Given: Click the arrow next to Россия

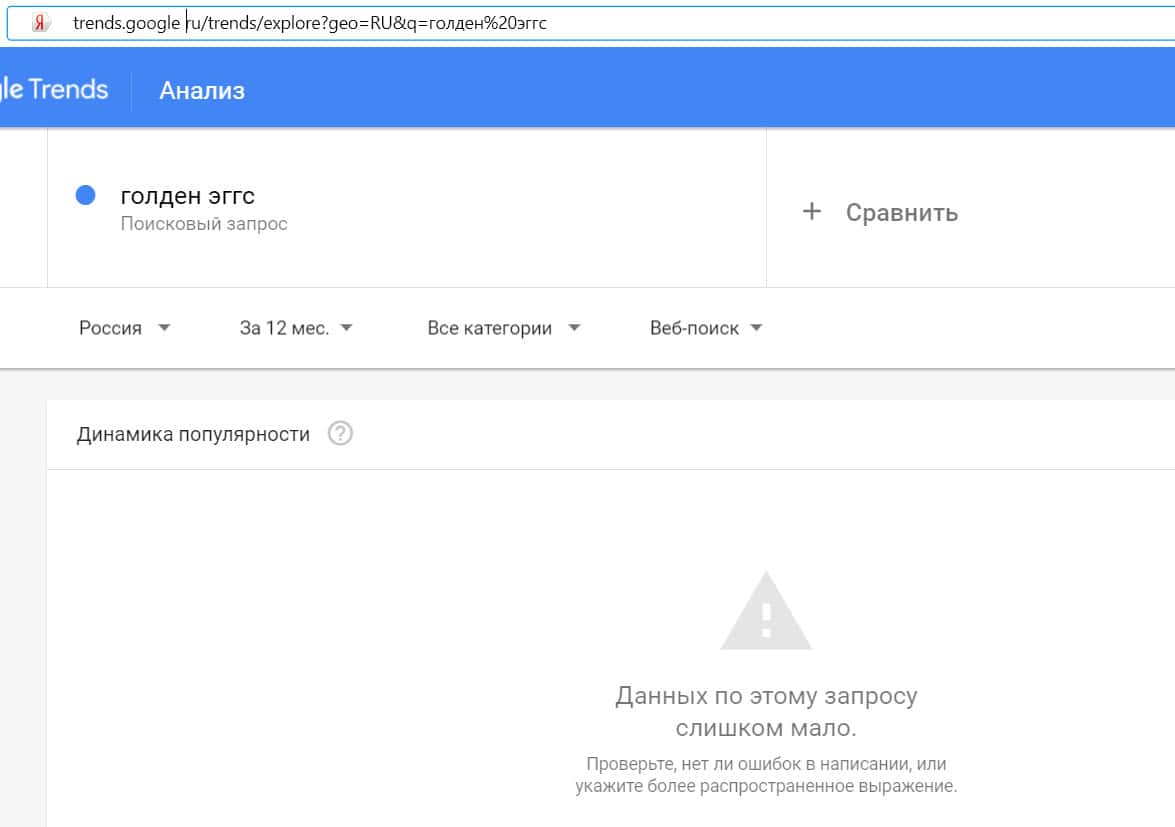Looking at the screenshot, I should tap(164, 327).
